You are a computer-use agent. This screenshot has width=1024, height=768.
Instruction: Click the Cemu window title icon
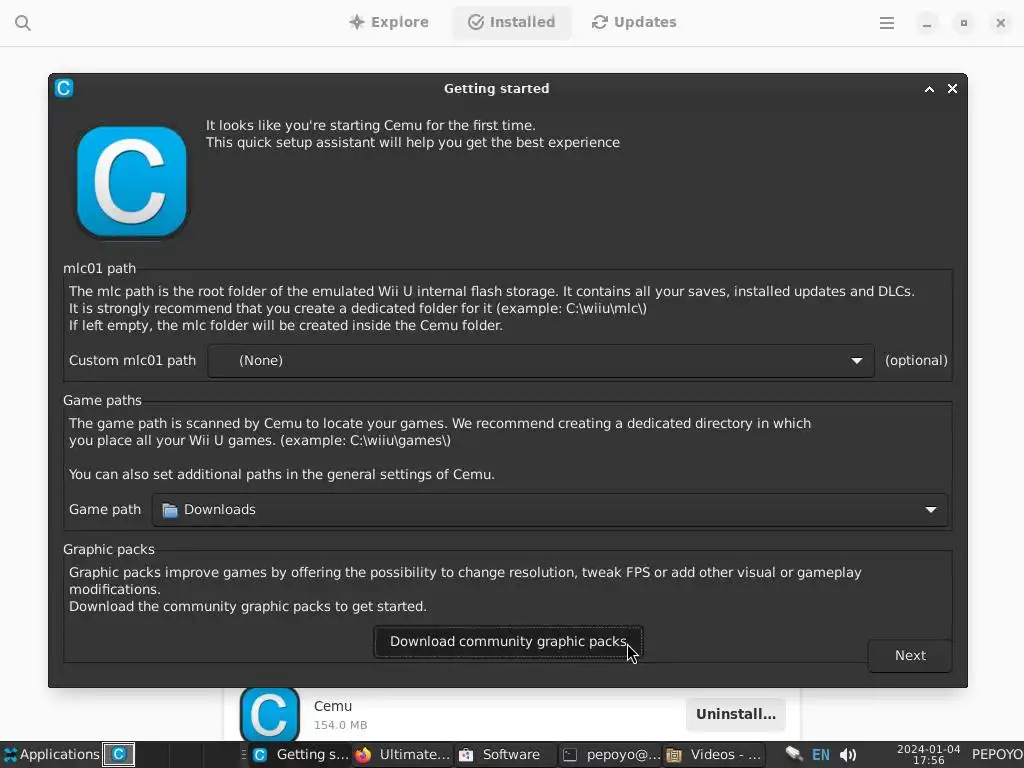point(64,88)
